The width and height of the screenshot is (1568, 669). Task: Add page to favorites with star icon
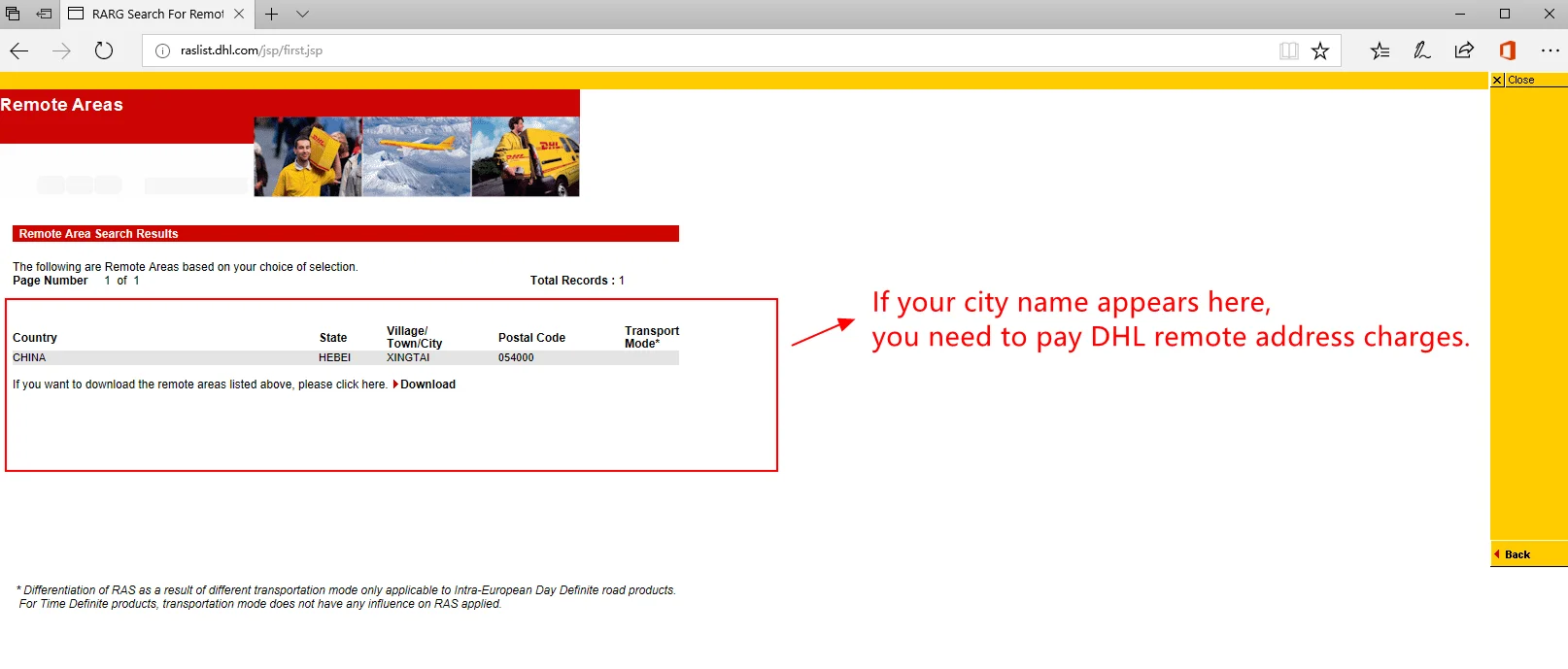[1320, 50]
